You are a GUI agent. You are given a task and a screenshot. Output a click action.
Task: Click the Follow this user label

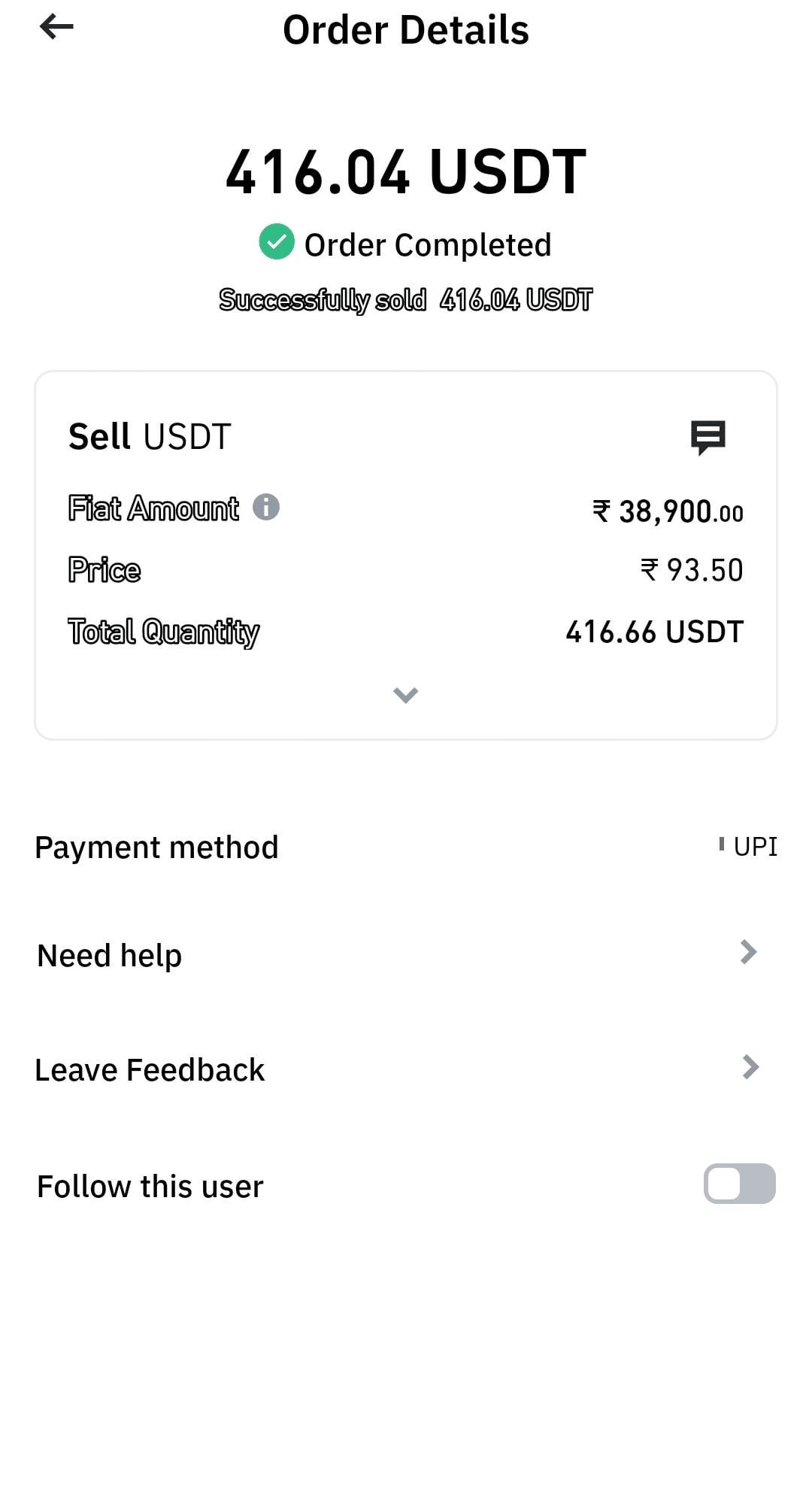coord(150,1187)
